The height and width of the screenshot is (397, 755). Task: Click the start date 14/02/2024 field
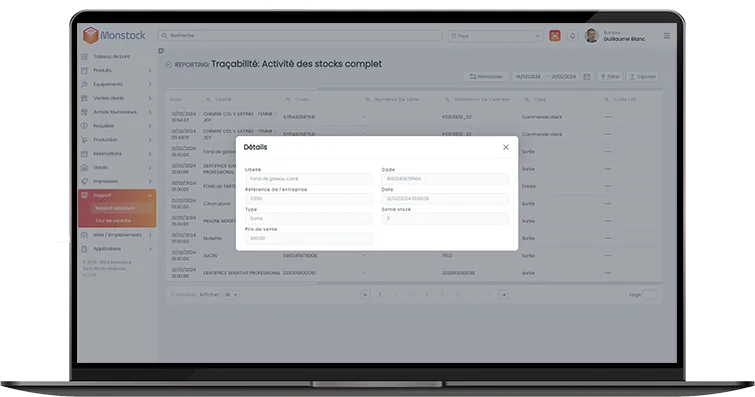pos(528,77)
